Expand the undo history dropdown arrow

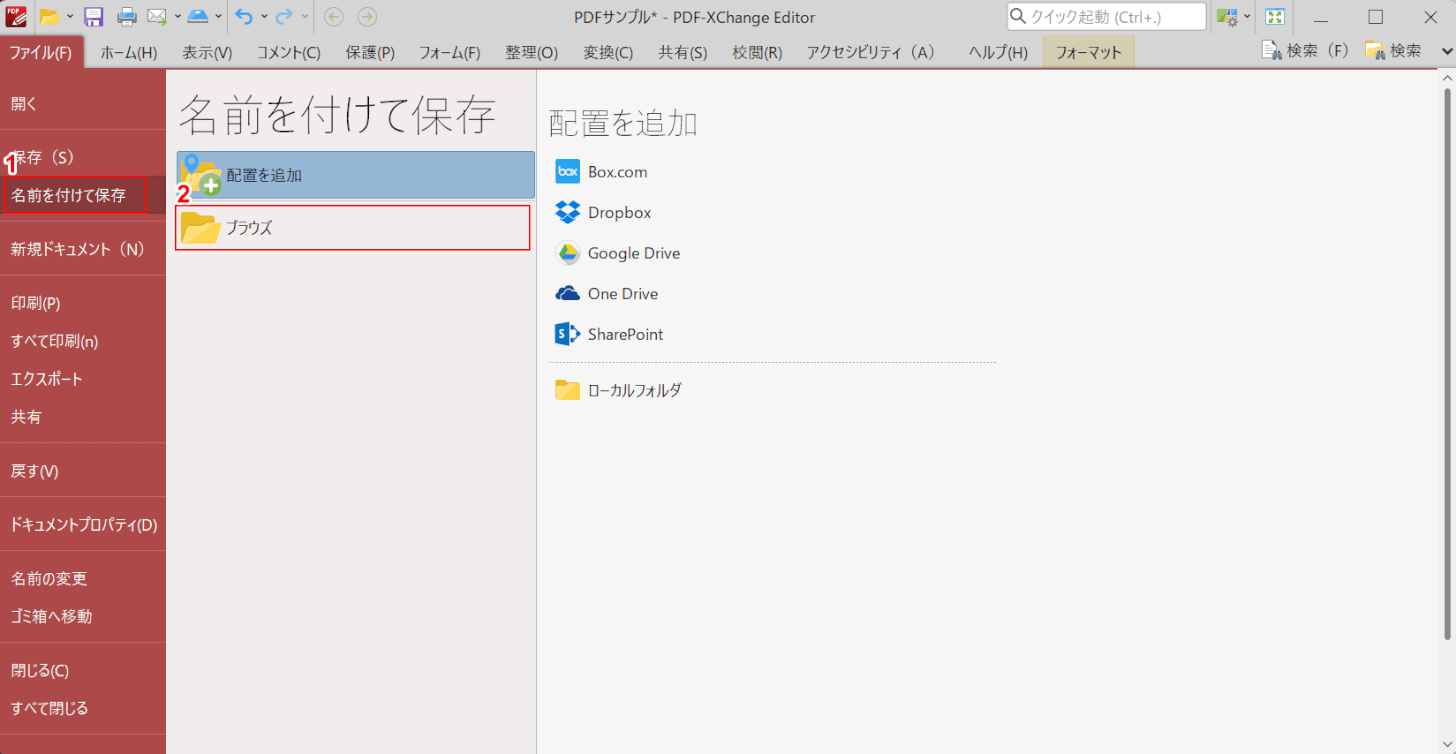(264, 17)
